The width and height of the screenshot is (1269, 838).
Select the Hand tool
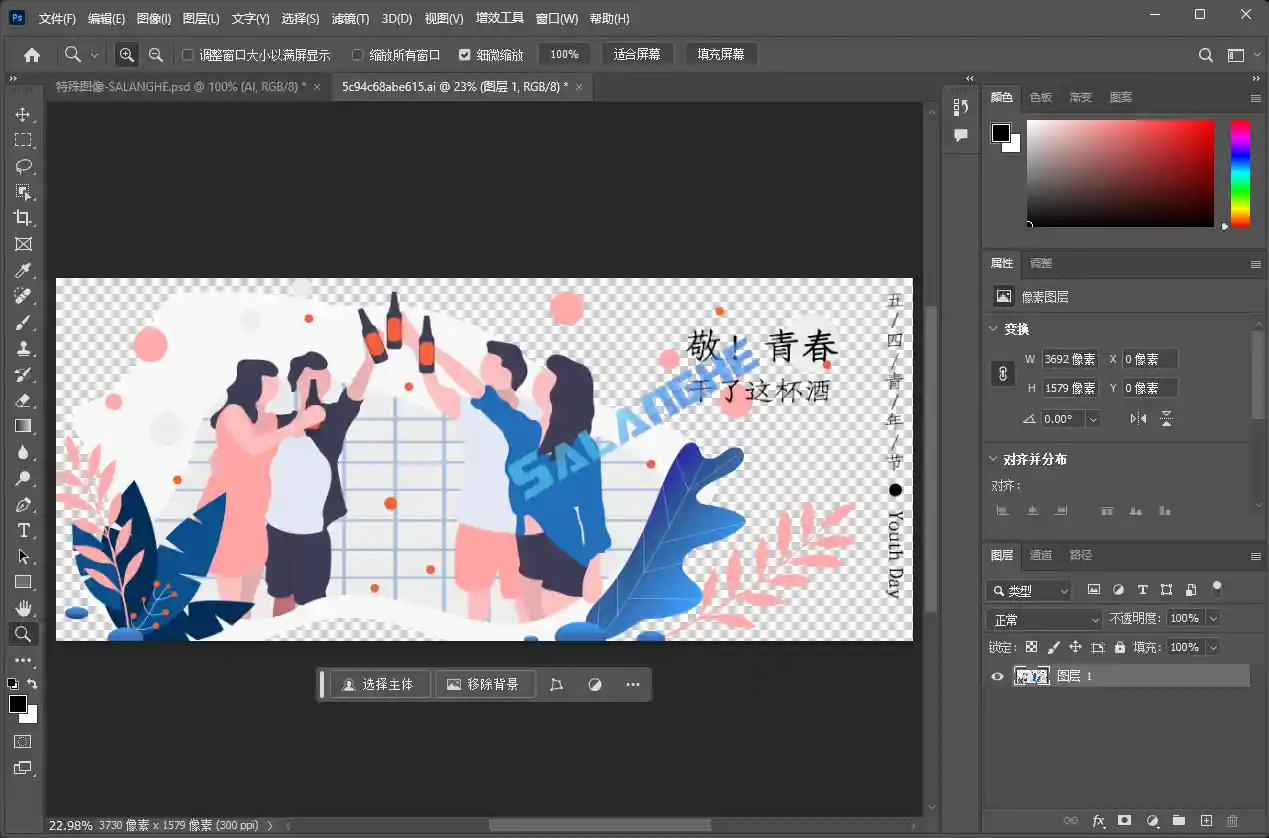(24, 608)
